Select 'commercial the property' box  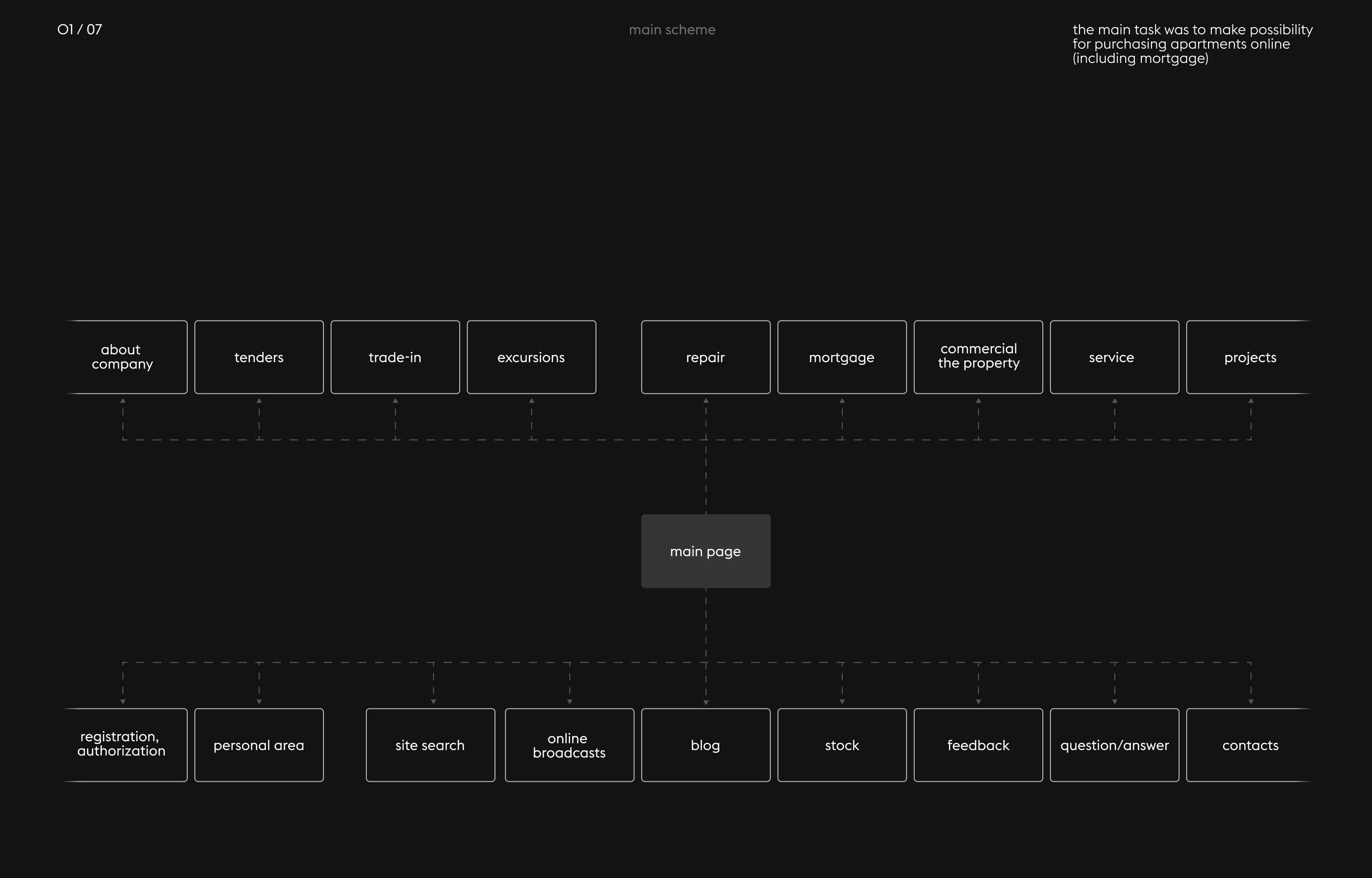pos(979,357)
